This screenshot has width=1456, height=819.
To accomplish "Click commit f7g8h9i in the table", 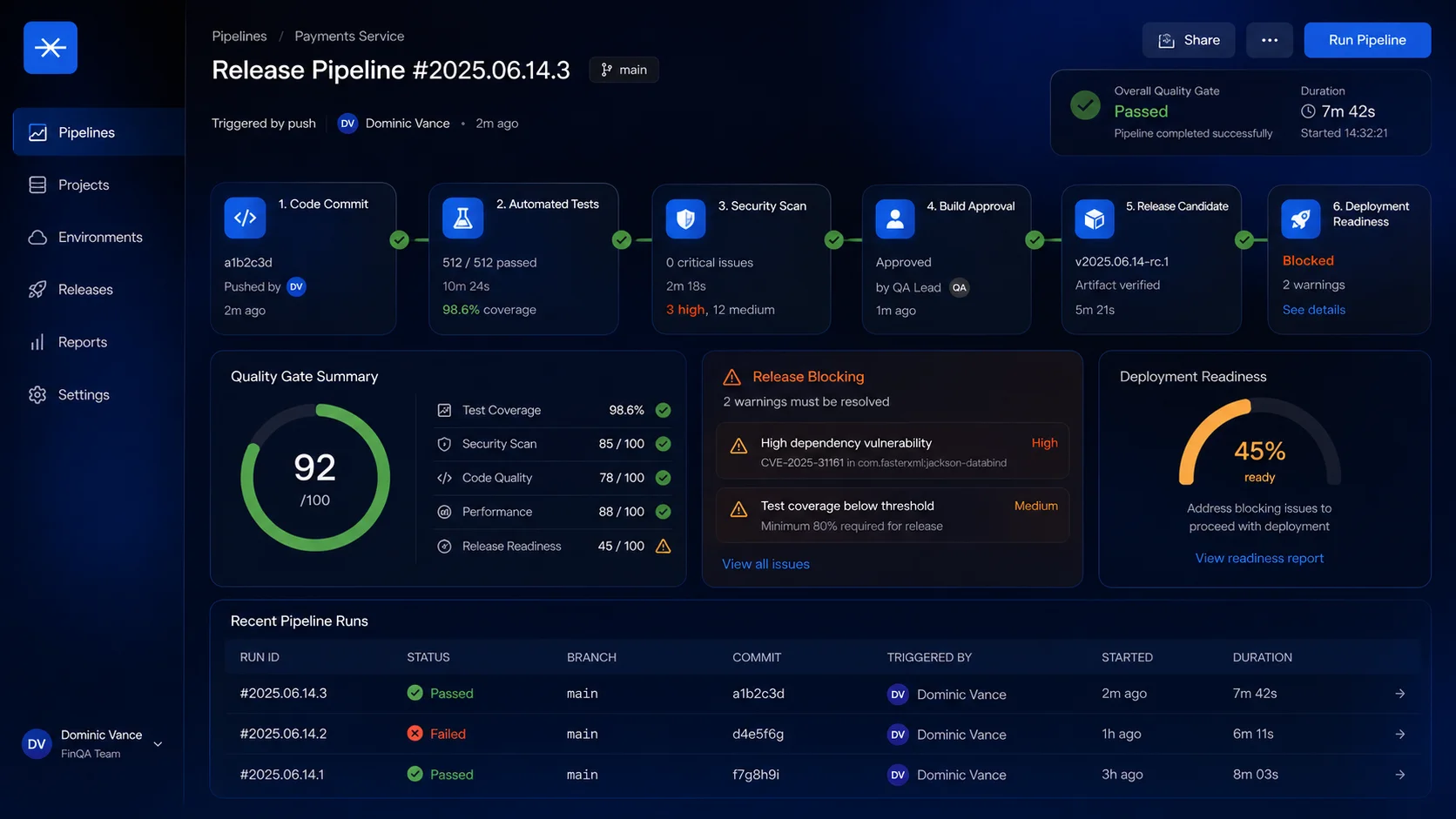I will tap(756, 775).
